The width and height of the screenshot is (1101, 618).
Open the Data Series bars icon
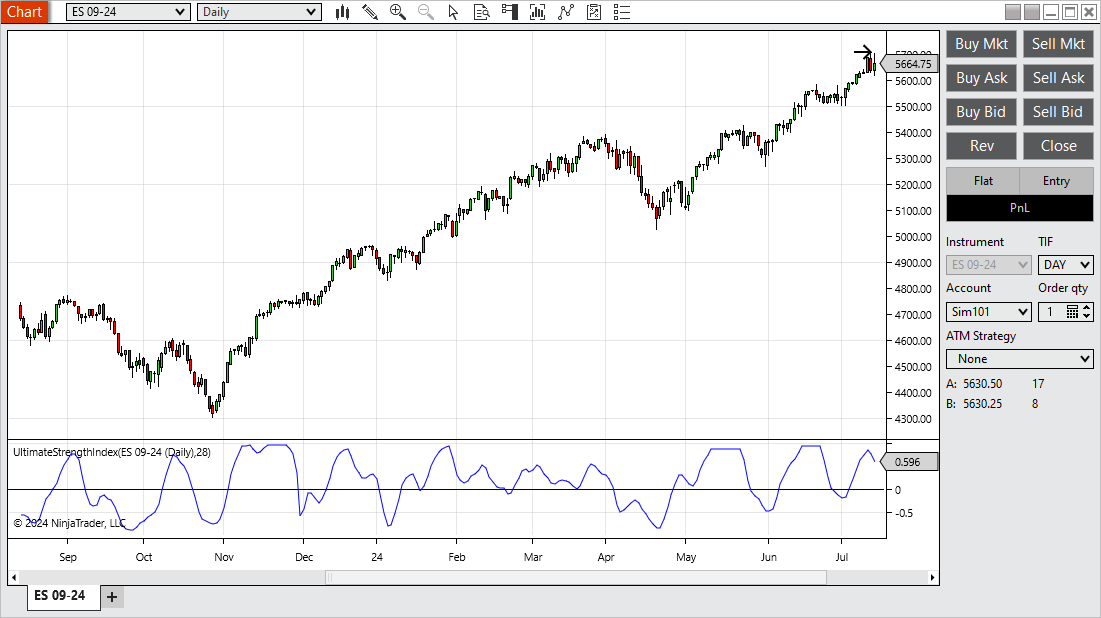[x=538, y=12]
